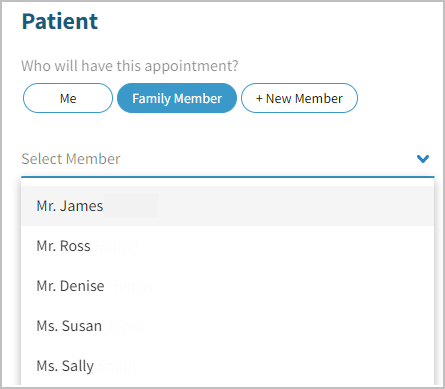Click the faded Hunter surname beside Denise
The image size is (445, 389).
point(131,286)
